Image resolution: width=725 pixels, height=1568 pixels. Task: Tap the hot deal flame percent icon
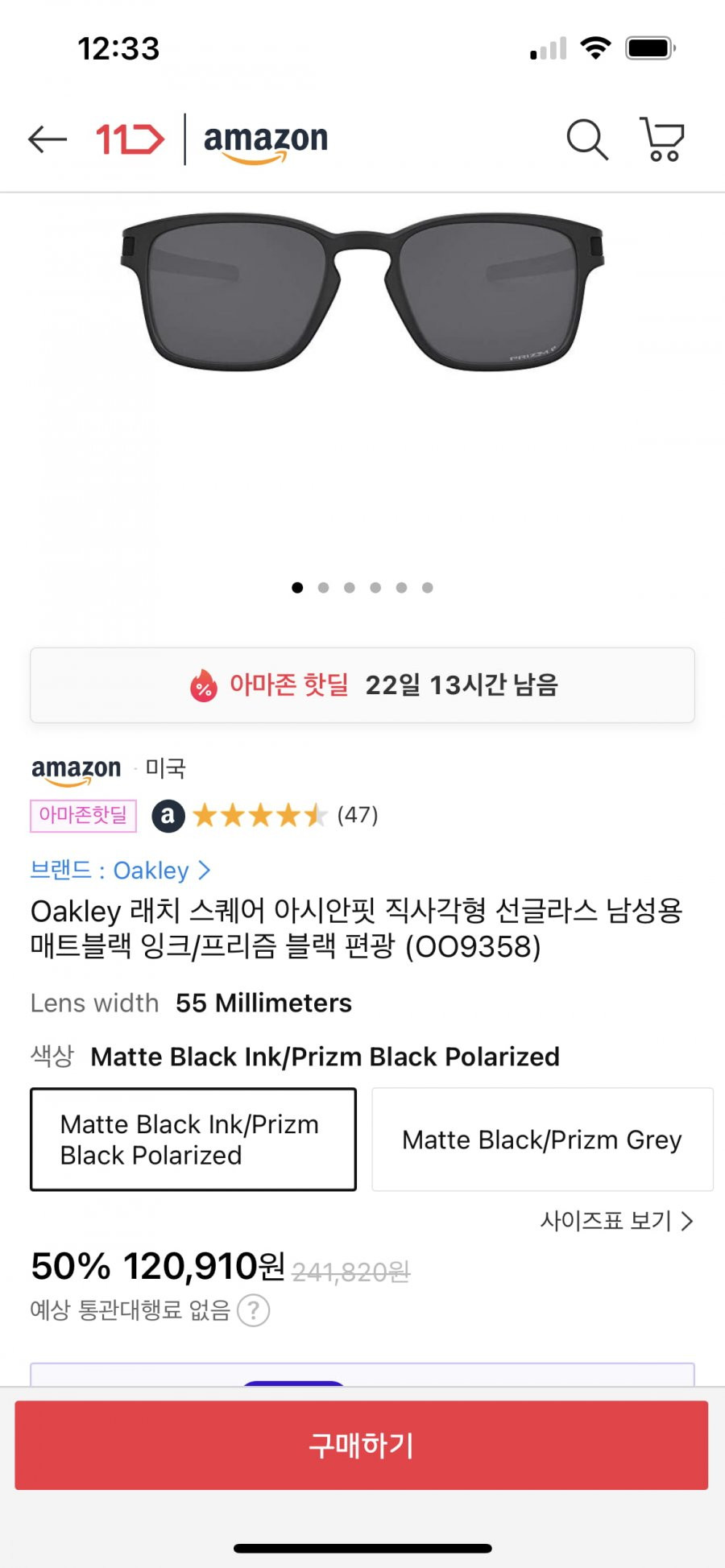click(x=204, y=685)
